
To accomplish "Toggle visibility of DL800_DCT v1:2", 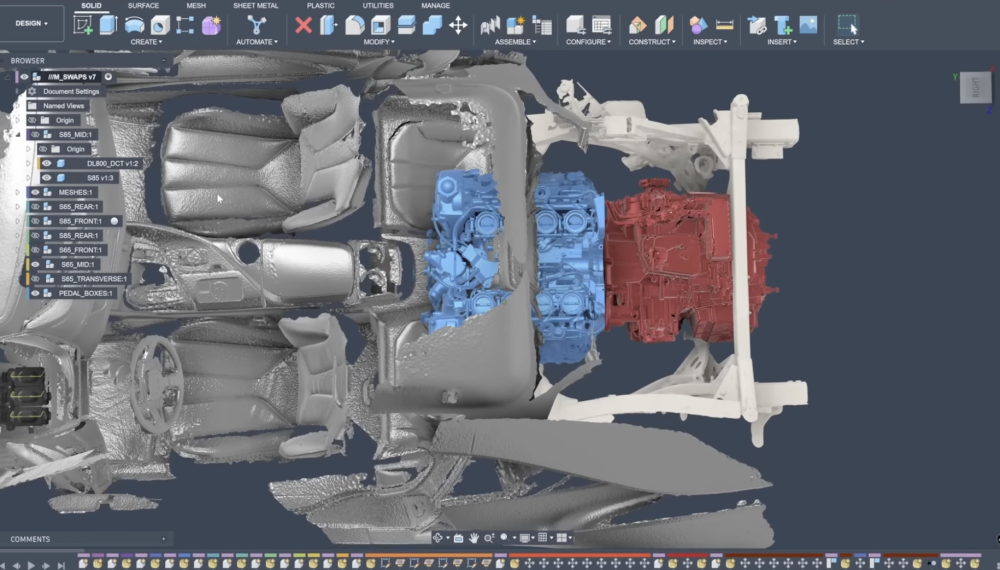I will 46,163.
